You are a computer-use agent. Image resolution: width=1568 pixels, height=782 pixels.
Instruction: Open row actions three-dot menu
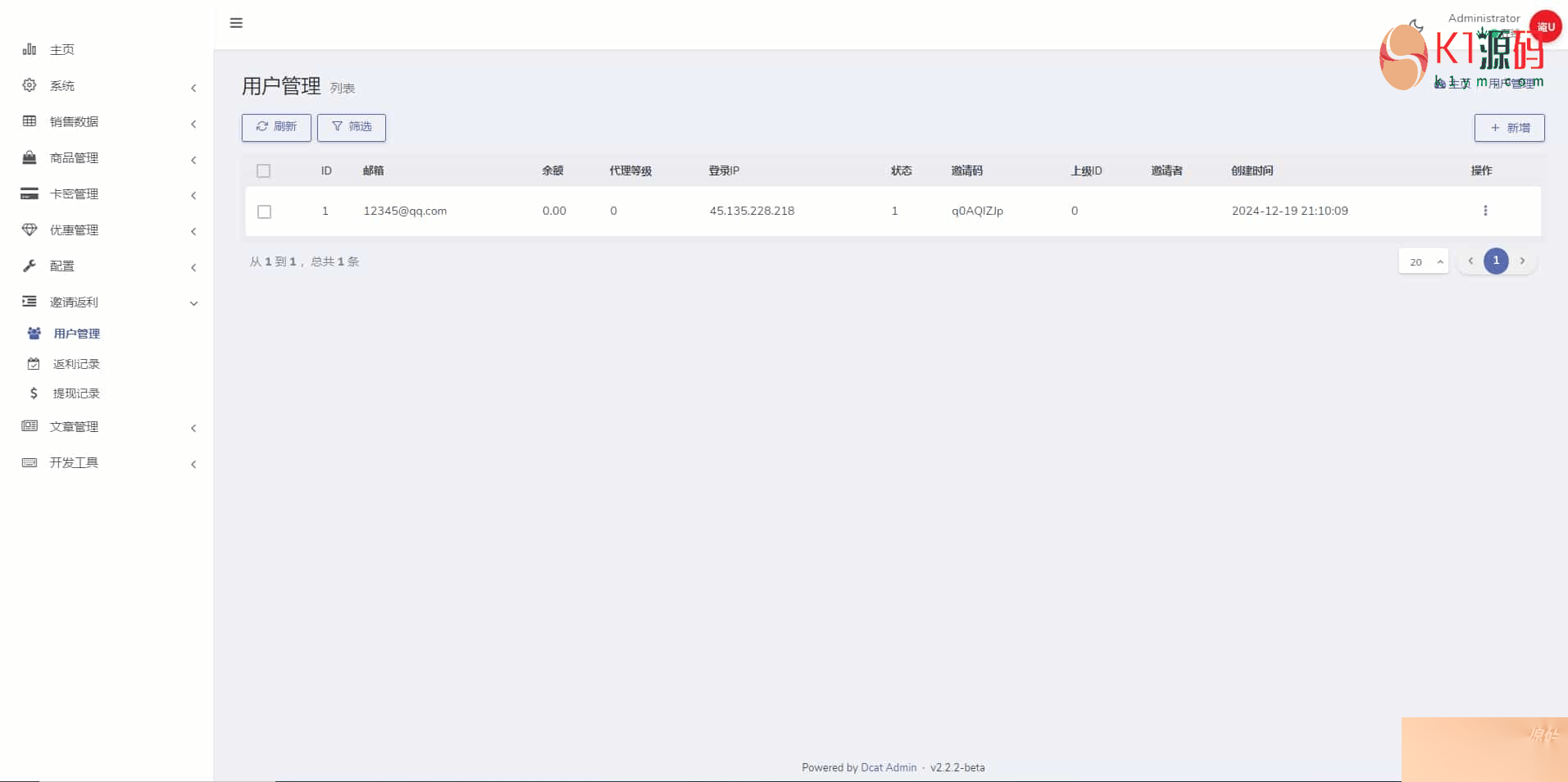point(1485,211)
